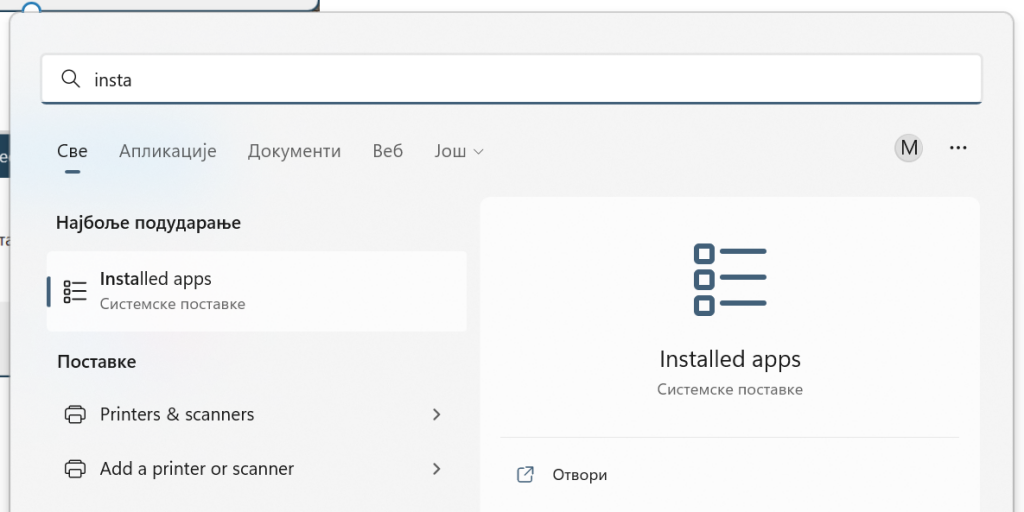Select the Веб filter tab
Image resolution: width=1024 pixels, height=512 pixels.
coord(388,152)
